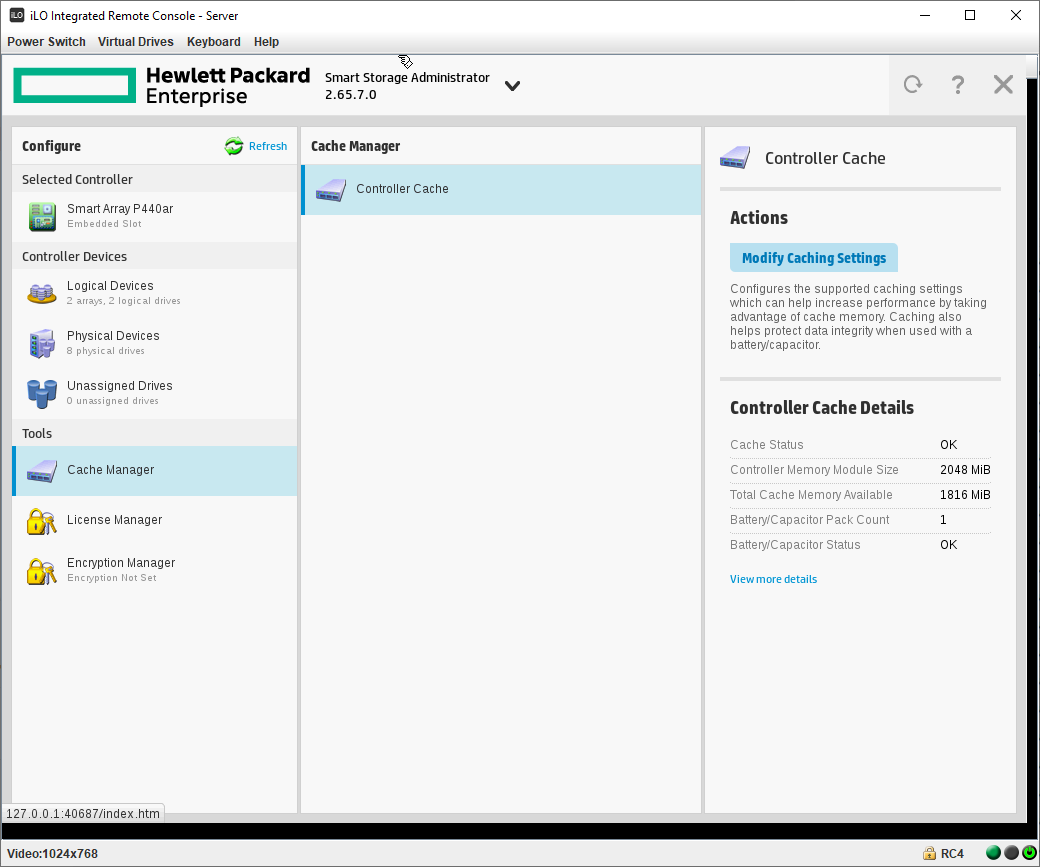1040x867 pixels.
Task: Click the Controller Cache icon in Cache Manager list
Action: click(330, 190)
